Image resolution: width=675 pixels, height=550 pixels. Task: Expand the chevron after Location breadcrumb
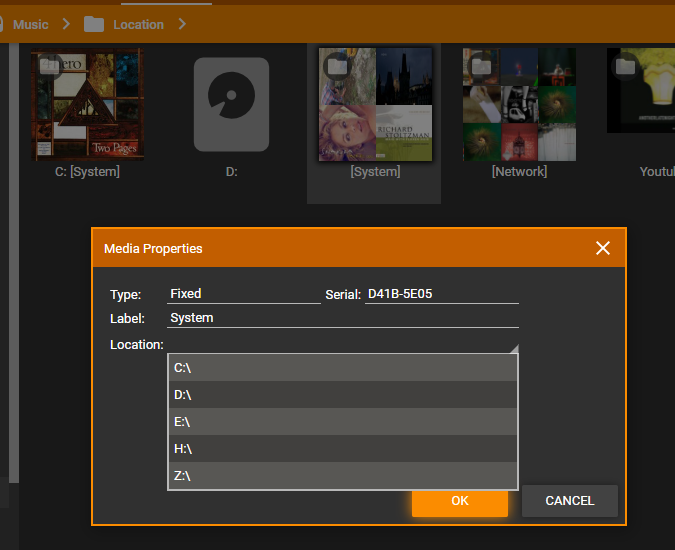(182, 24)
